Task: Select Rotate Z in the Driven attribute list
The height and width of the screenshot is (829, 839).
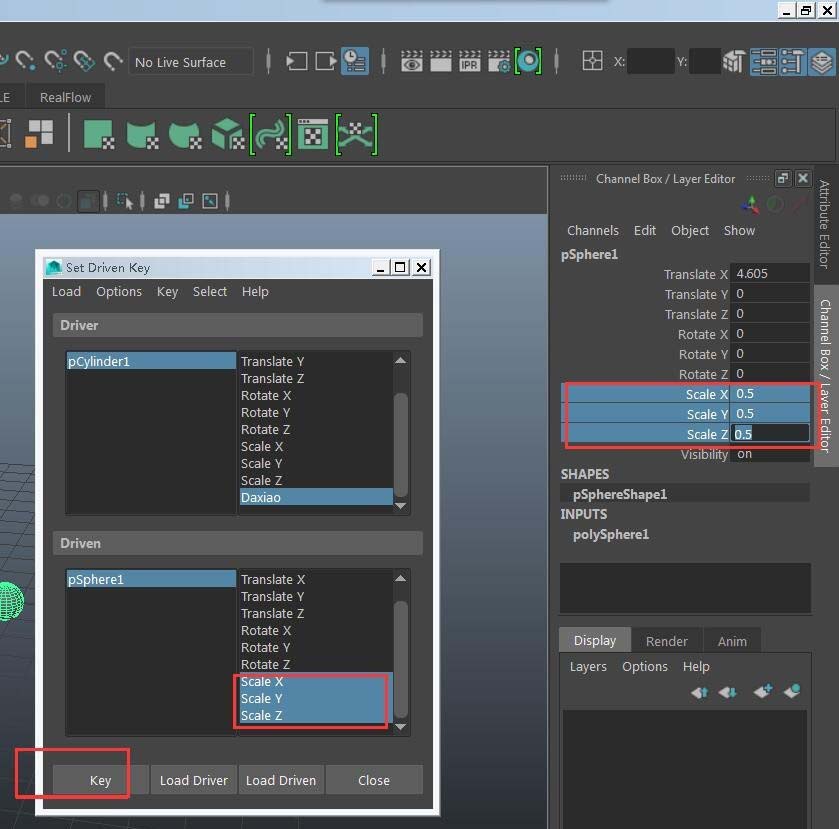Action: 316,664
